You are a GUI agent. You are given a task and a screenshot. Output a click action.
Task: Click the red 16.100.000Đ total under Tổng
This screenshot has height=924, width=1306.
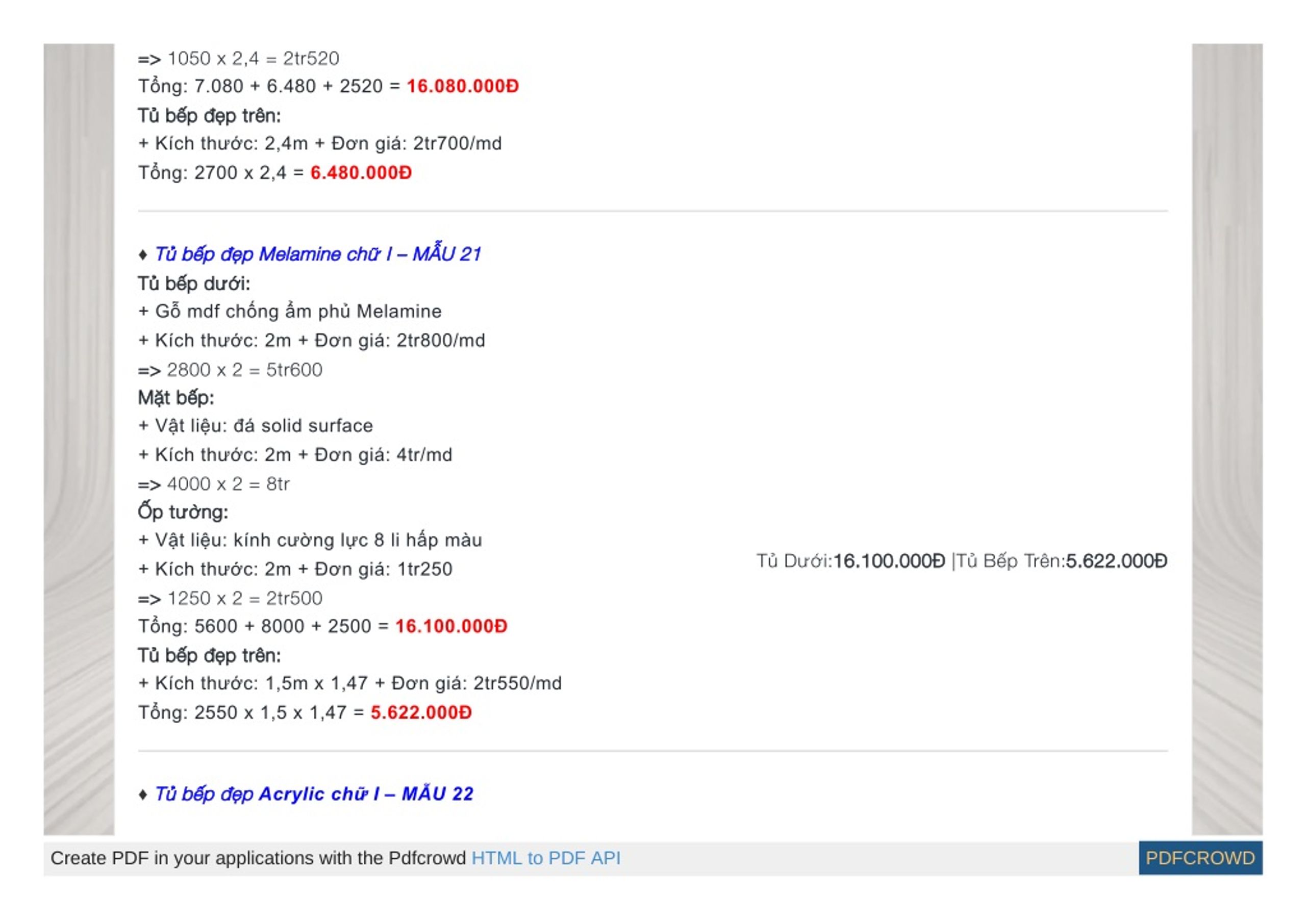pyautogui.click(x=450, y=626)
